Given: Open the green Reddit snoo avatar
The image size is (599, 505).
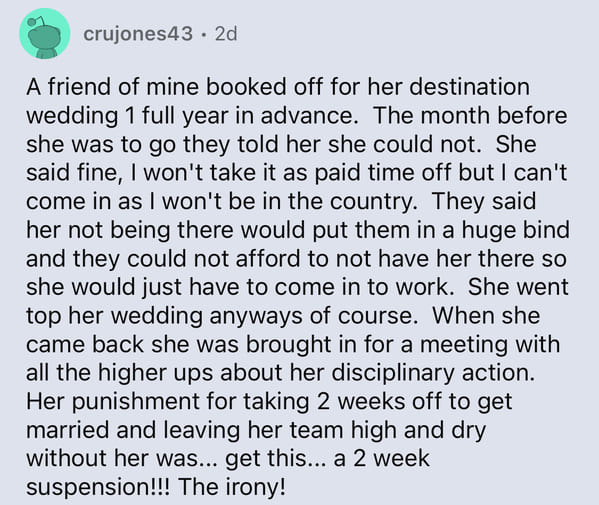Looking at the screenshot, I should tap(45, 33).
